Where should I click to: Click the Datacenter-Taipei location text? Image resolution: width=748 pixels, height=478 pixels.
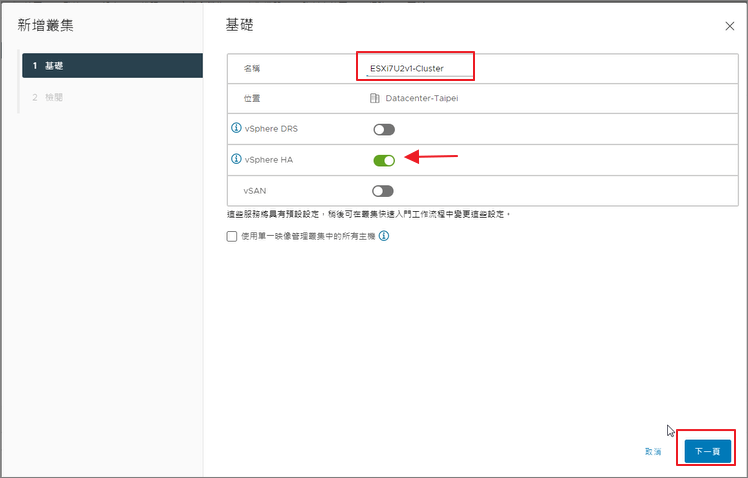coord(422,98)
